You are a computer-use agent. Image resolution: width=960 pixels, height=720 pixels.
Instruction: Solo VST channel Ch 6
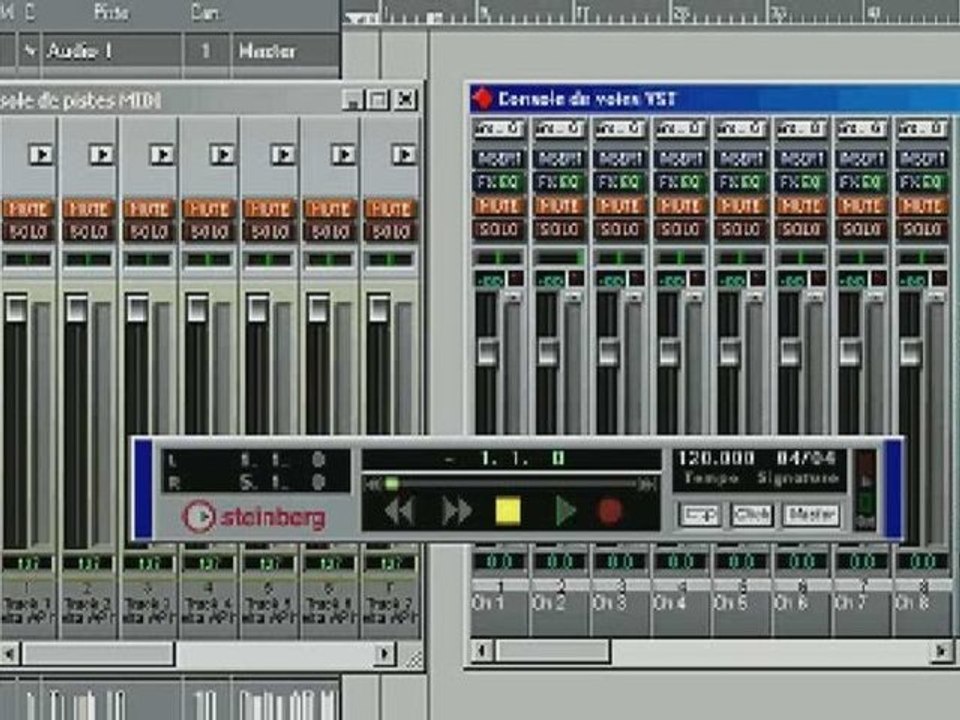click(801, 230)
